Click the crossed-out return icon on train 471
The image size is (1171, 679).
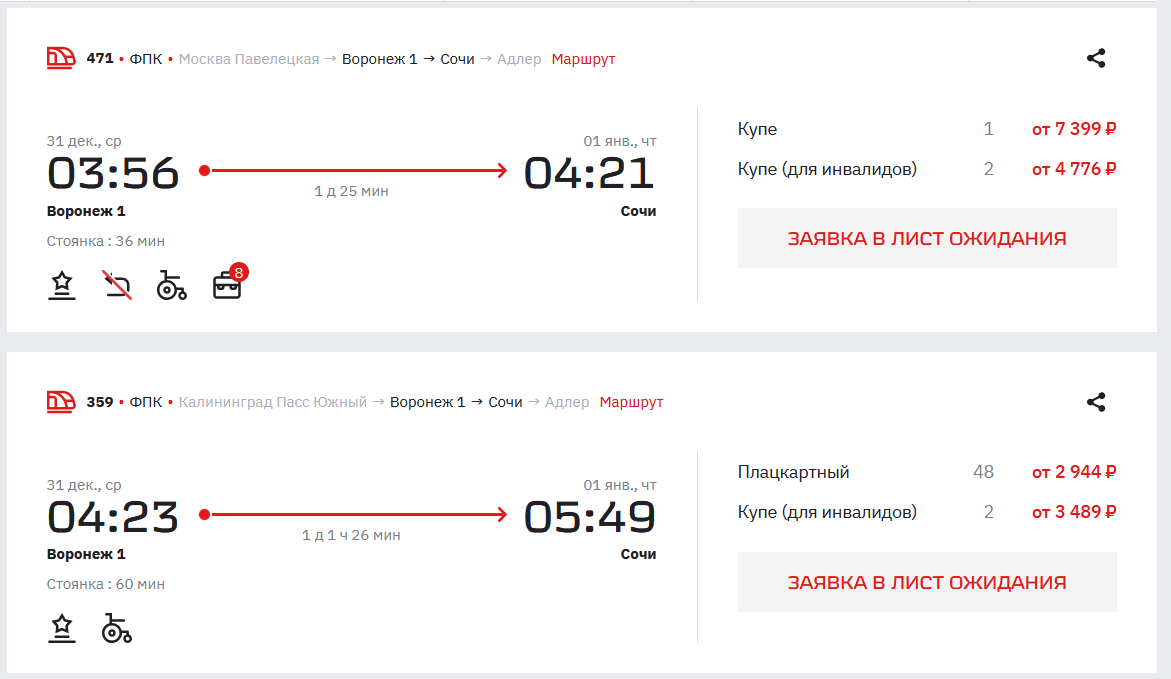[x=118, y=286]
